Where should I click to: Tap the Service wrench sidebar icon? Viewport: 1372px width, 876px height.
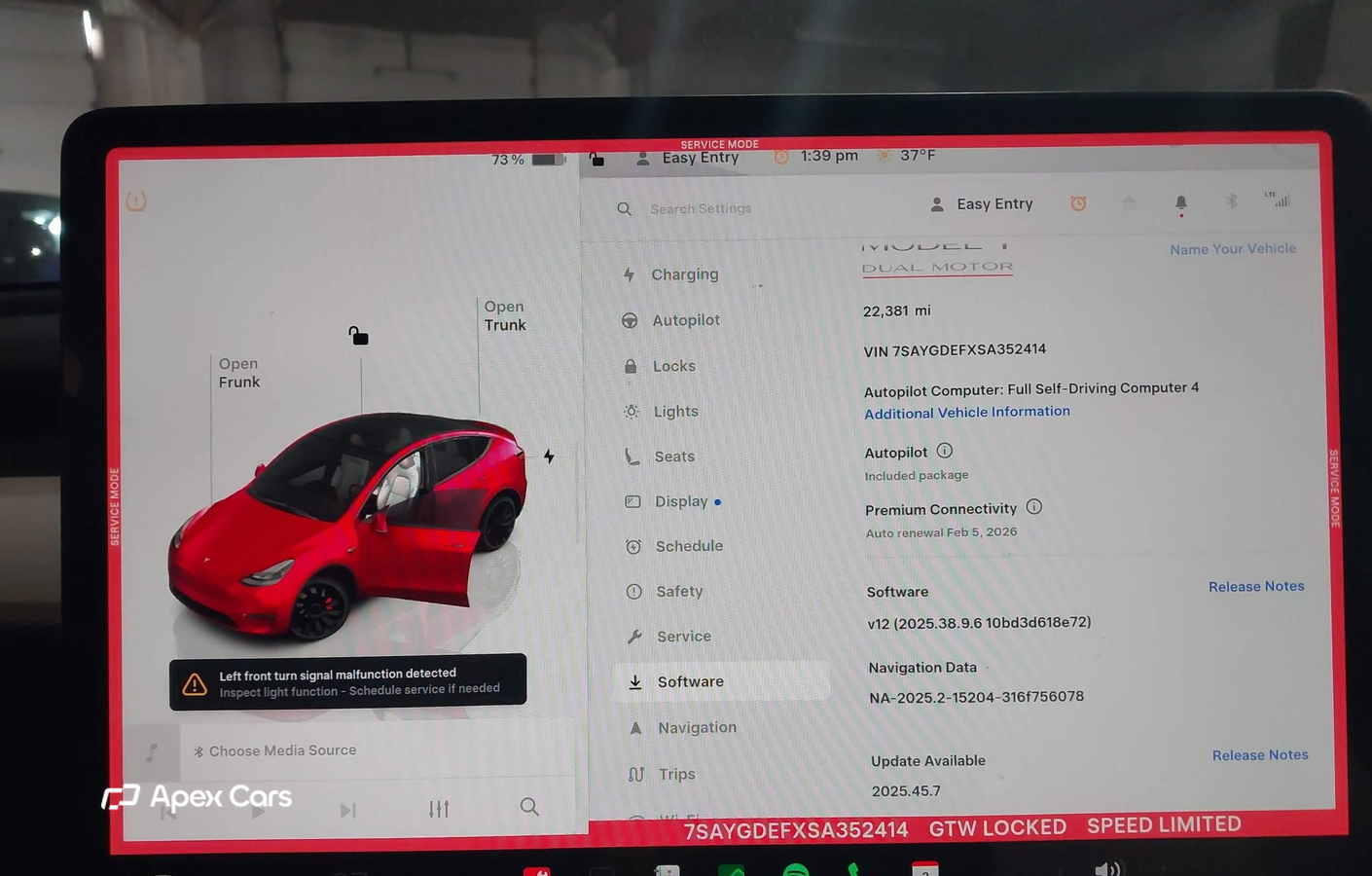tap(634, 637)
